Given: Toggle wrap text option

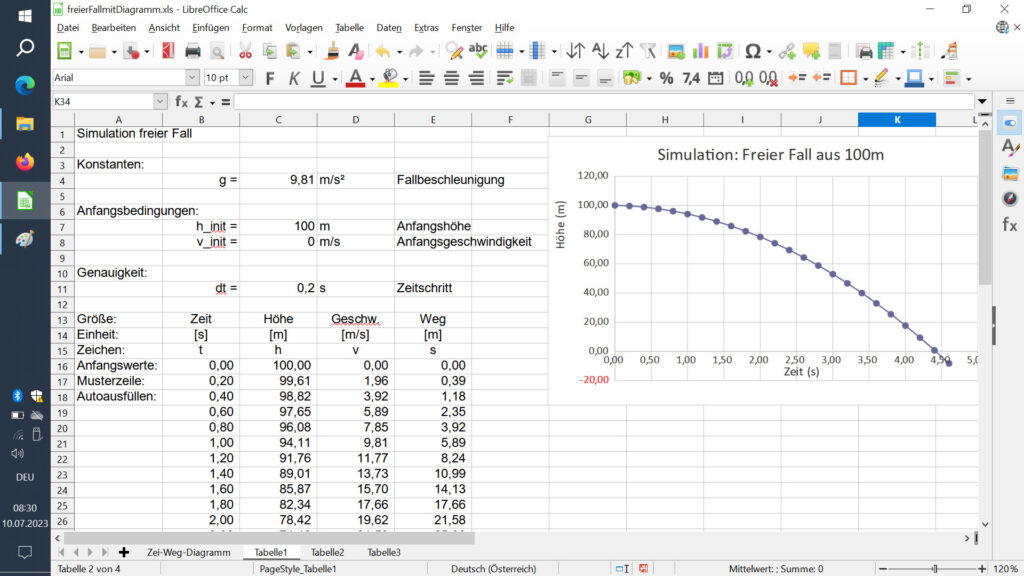Looking at the screenshot, I should [x=504, y=78].
